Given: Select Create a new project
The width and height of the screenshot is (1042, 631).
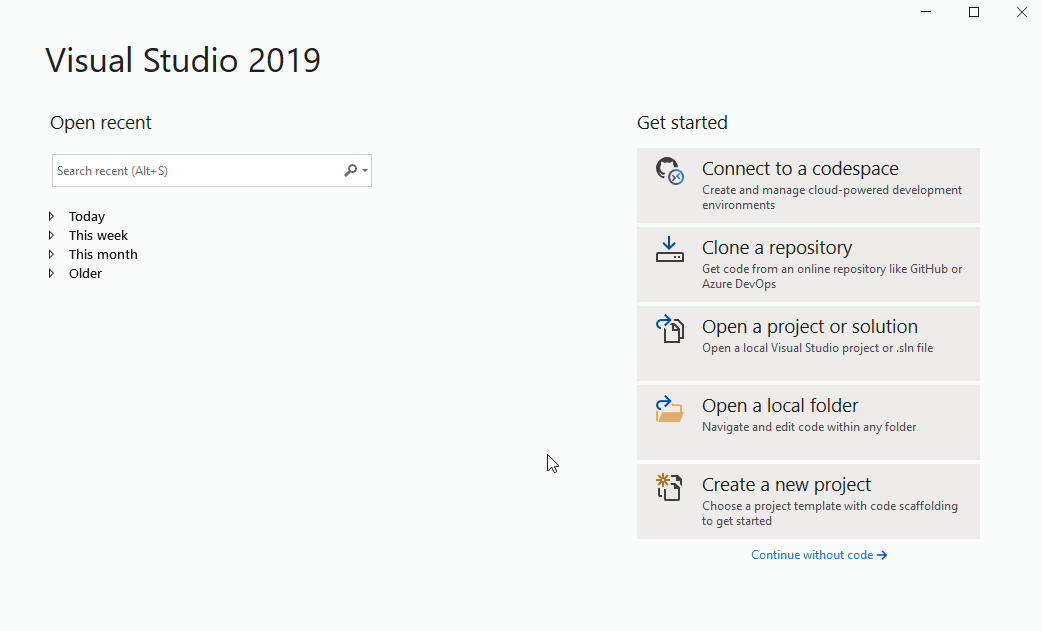Looking at the screenshot, I should pos(808,500).
